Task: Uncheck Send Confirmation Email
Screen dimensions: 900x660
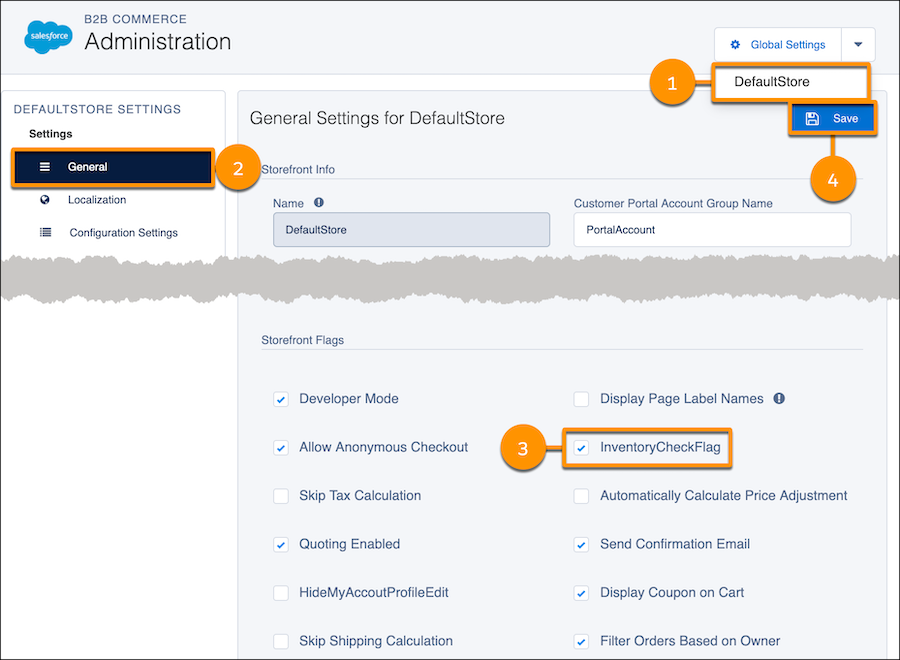Action: point(582,544)
